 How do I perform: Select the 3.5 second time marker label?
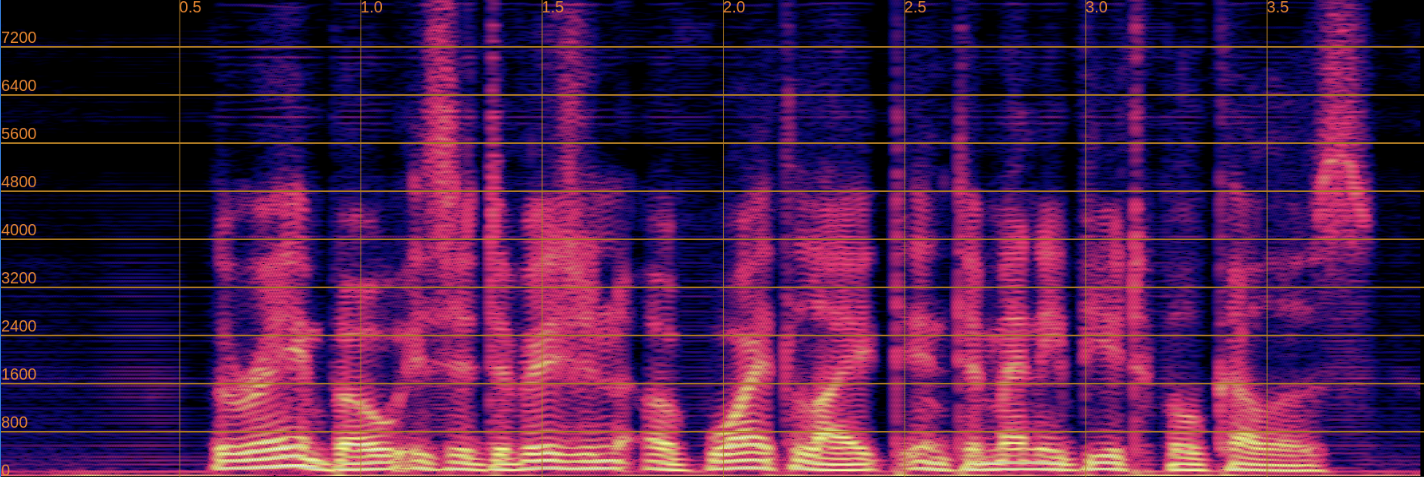pyautogui.click(x=1278, y=8)
